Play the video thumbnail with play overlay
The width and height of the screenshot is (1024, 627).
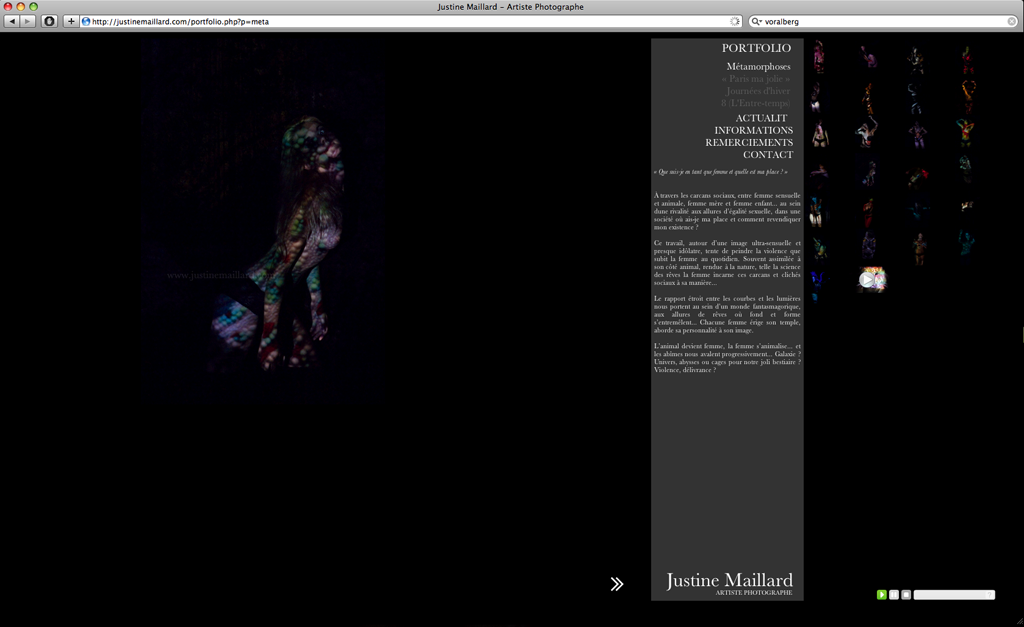point(870,280)
